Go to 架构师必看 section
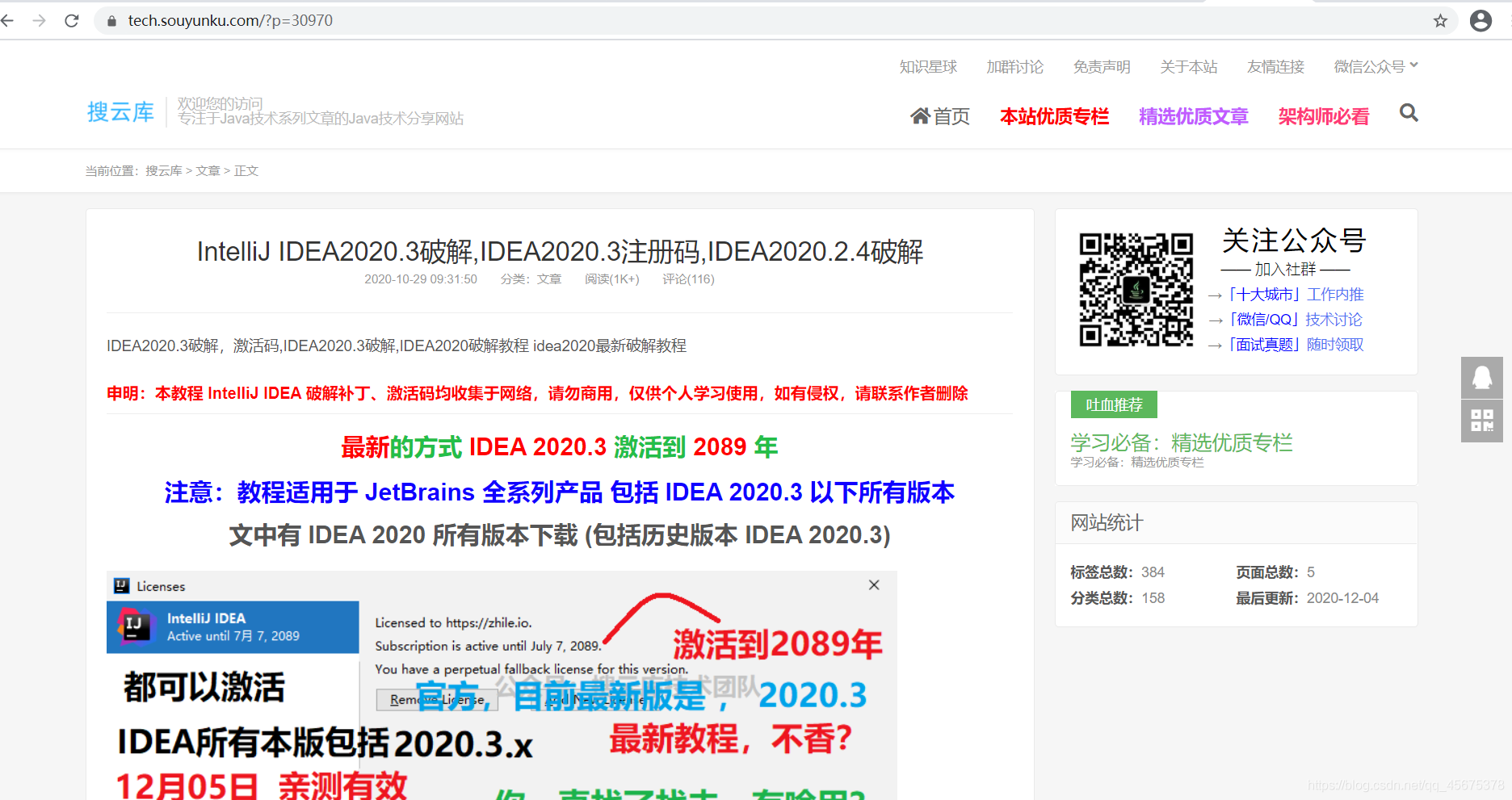1512x800 pixels. (x=1324, y=116)
